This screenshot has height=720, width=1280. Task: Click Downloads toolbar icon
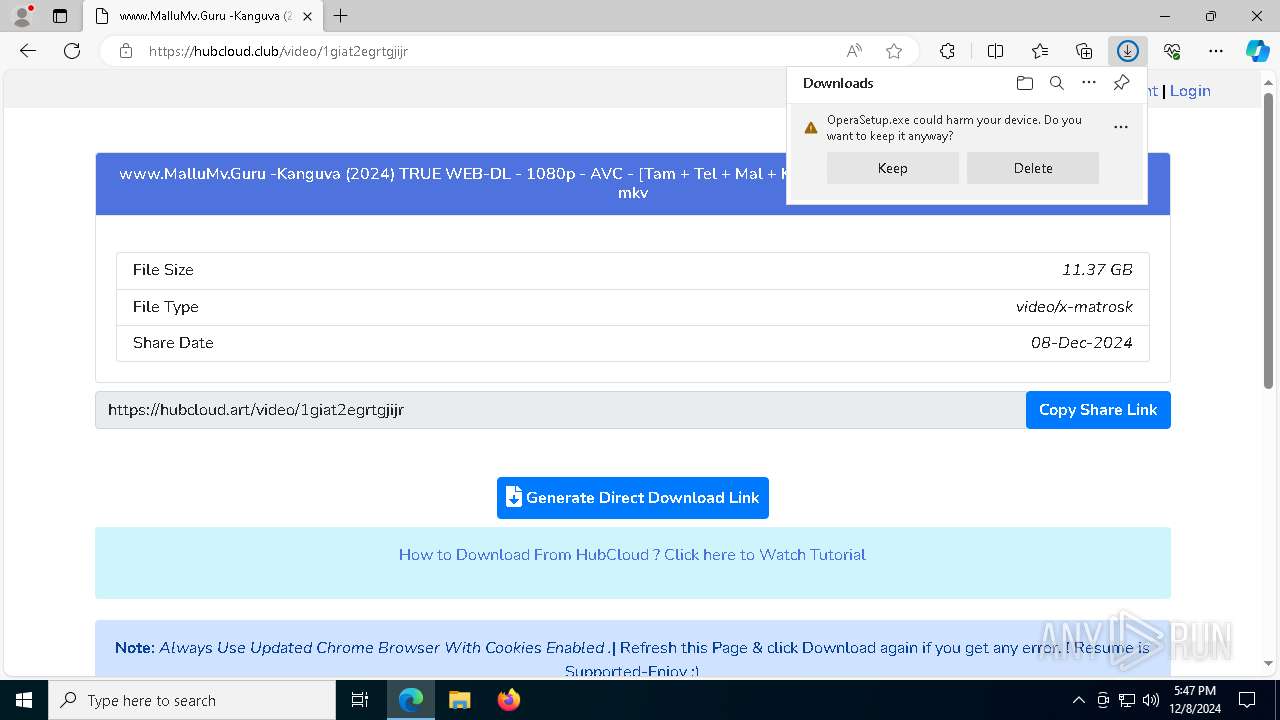coord(1128,51)
